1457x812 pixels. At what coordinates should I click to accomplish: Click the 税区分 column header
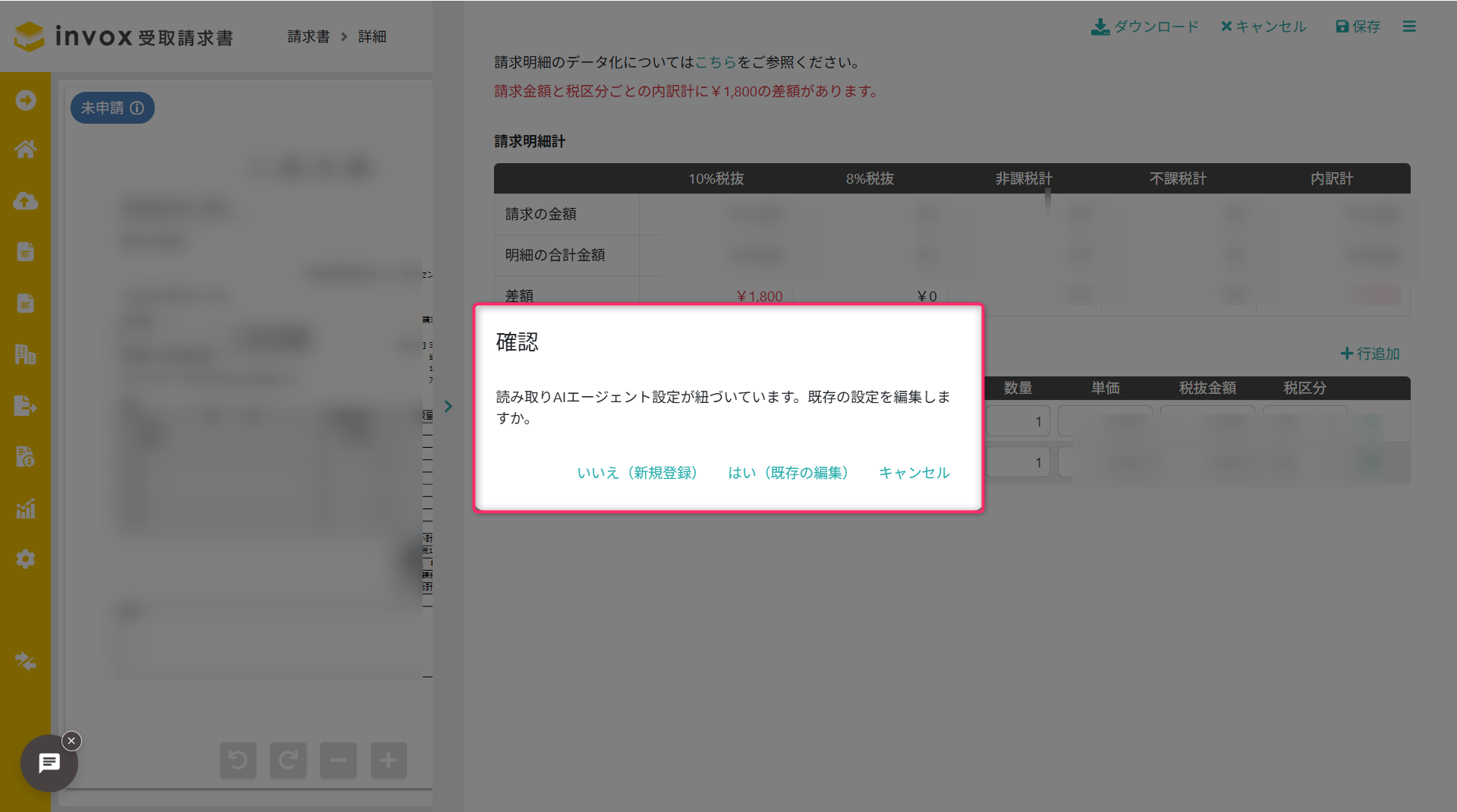coord(1305,388)
